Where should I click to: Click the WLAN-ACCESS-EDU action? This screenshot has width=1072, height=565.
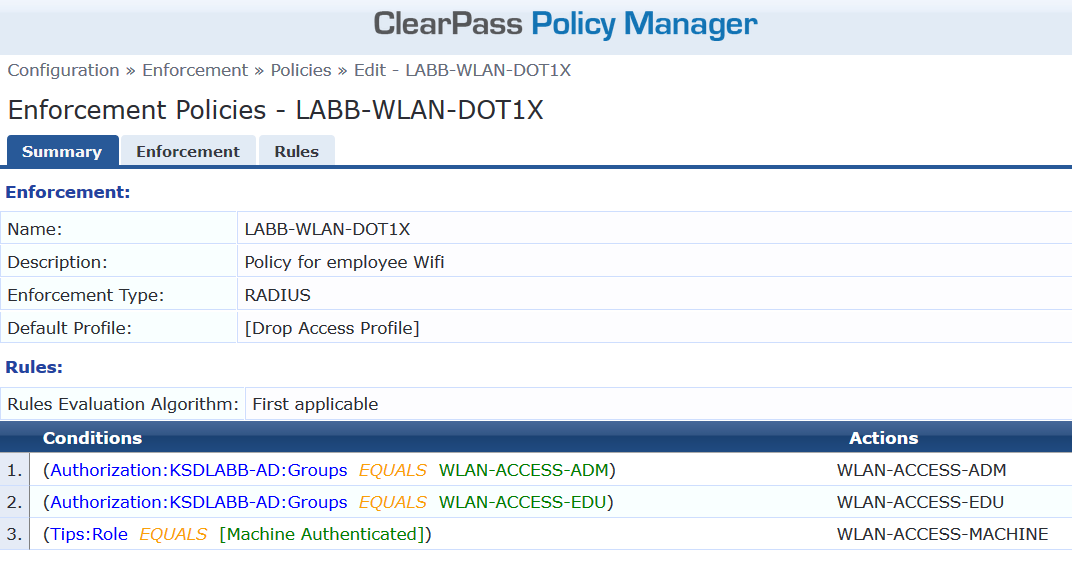920,502
